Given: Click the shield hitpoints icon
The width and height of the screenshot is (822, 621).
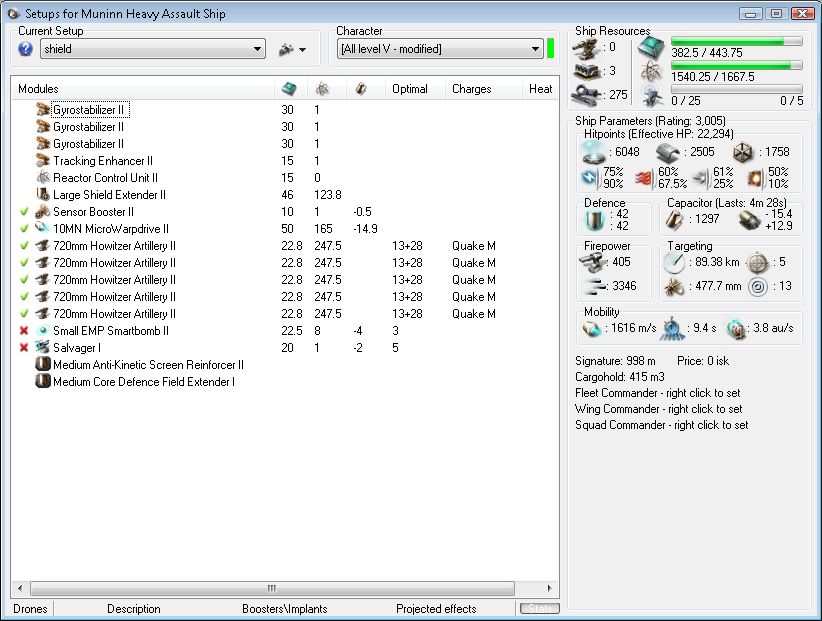Looking at the screenshot, I should pos(593,152).
